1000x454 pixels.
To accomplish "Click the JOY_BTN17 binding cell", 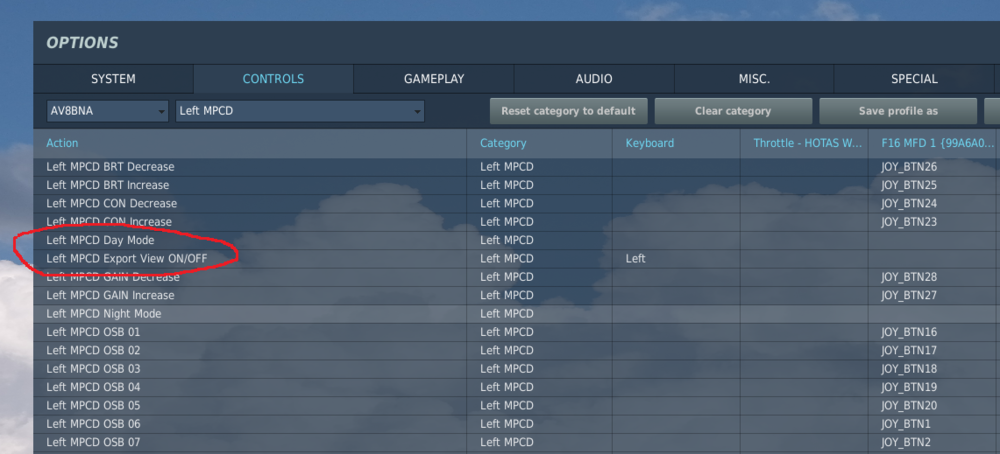I will 934,351.
